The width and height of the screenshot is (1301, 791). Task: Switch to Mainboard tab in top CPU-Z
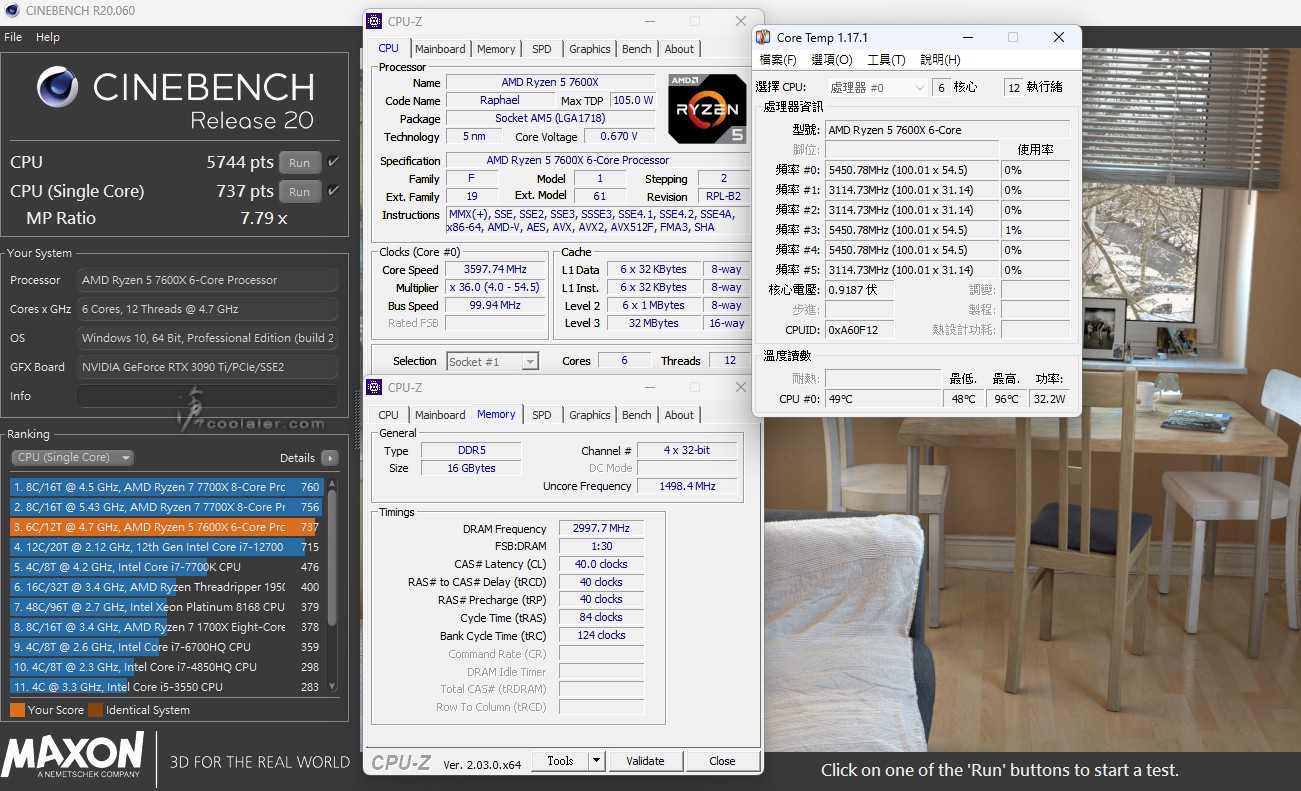coord(440,49)
